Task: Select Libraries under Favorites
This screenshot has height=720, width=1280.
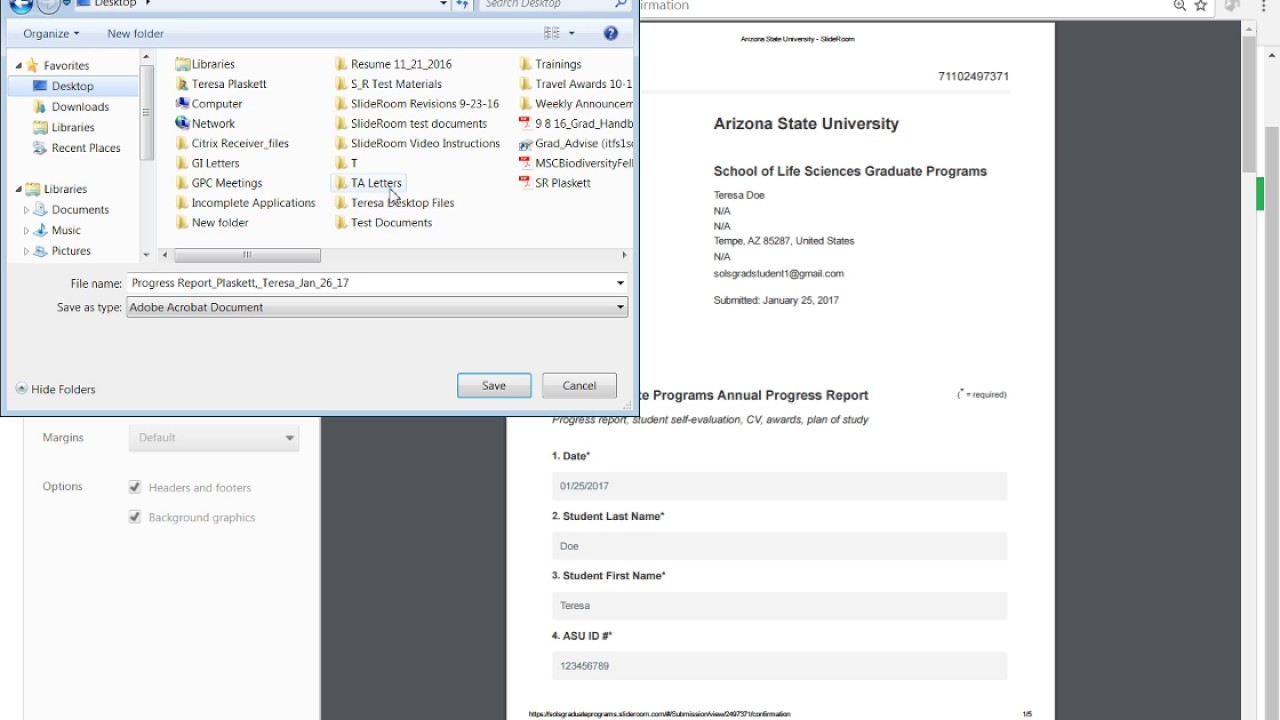Action: coord(64,127)
